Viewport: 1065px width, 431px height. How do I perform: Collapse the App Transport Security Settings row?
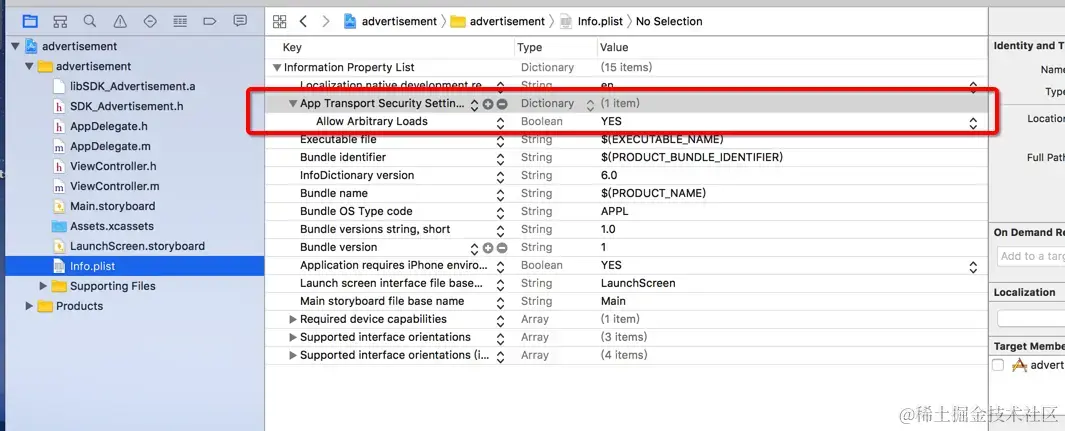click(293, 104)
